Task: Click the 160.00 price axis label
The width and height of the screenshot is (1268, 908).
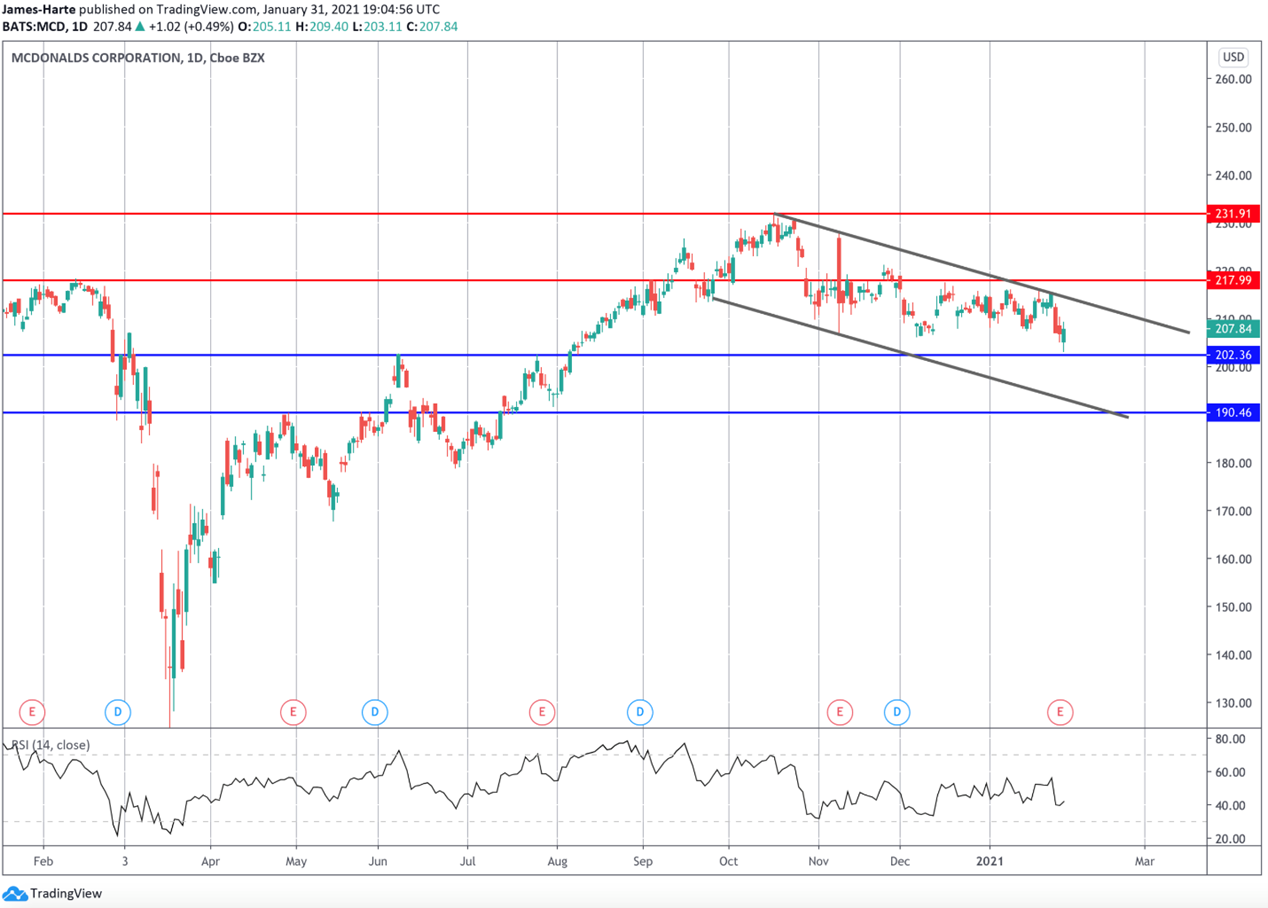Action: click(1235, 559)
